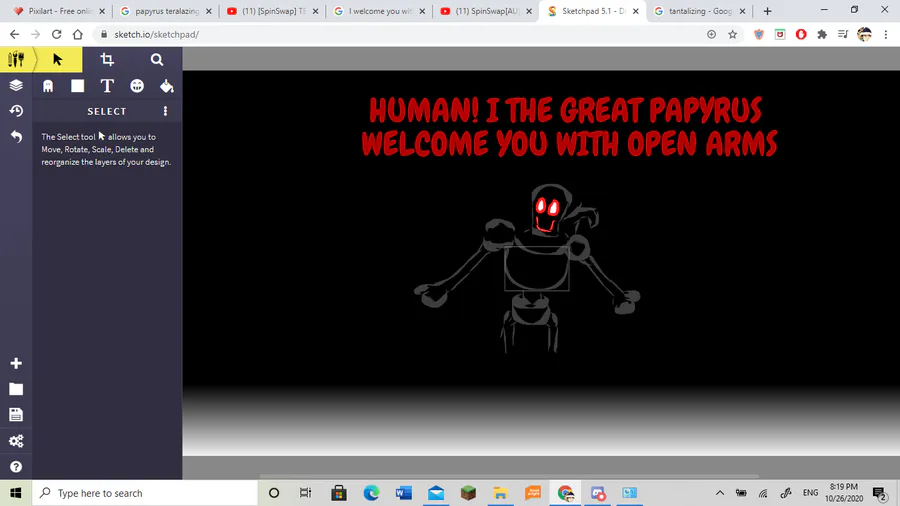Open Cortana circle icon on taskbar
900x506 pixels.
coord(274,493)
